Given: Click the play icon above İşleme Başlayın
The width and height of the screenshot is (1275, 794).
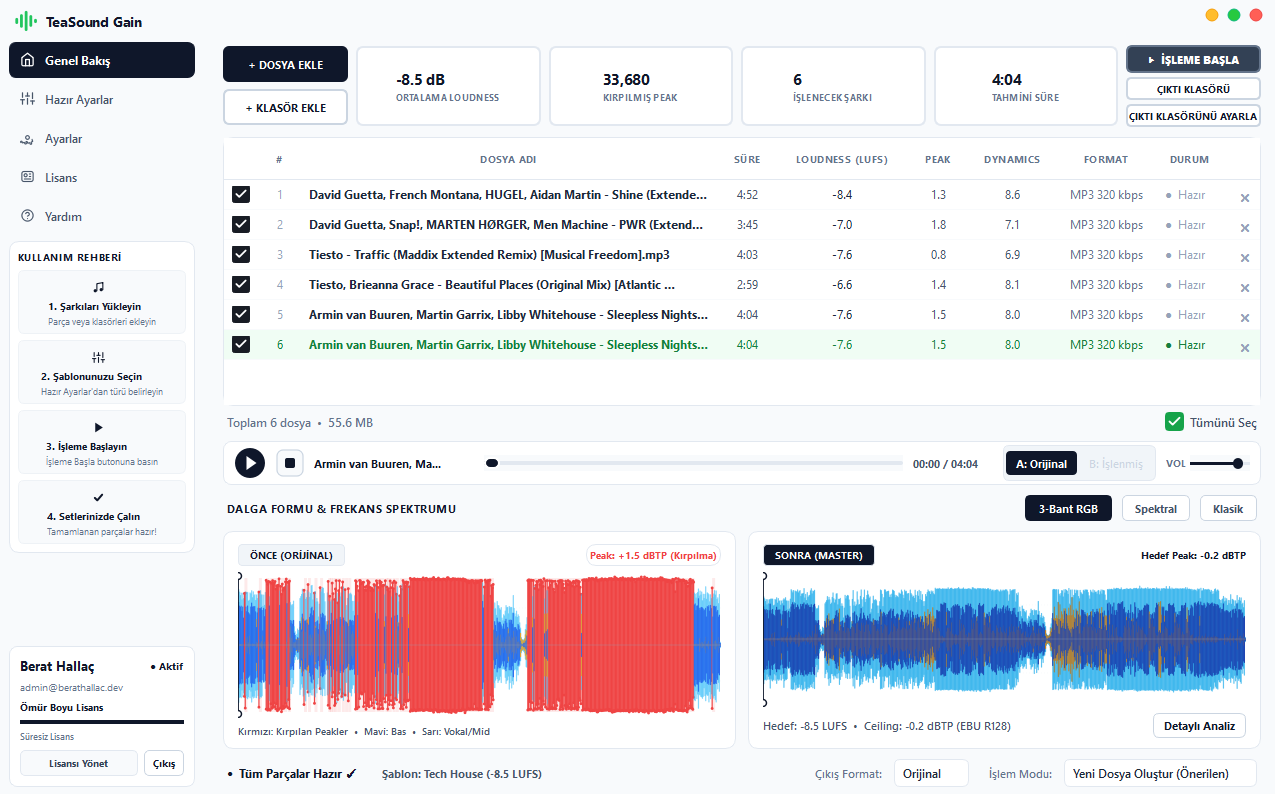Looking at the screenshot, I should (98, 427).
